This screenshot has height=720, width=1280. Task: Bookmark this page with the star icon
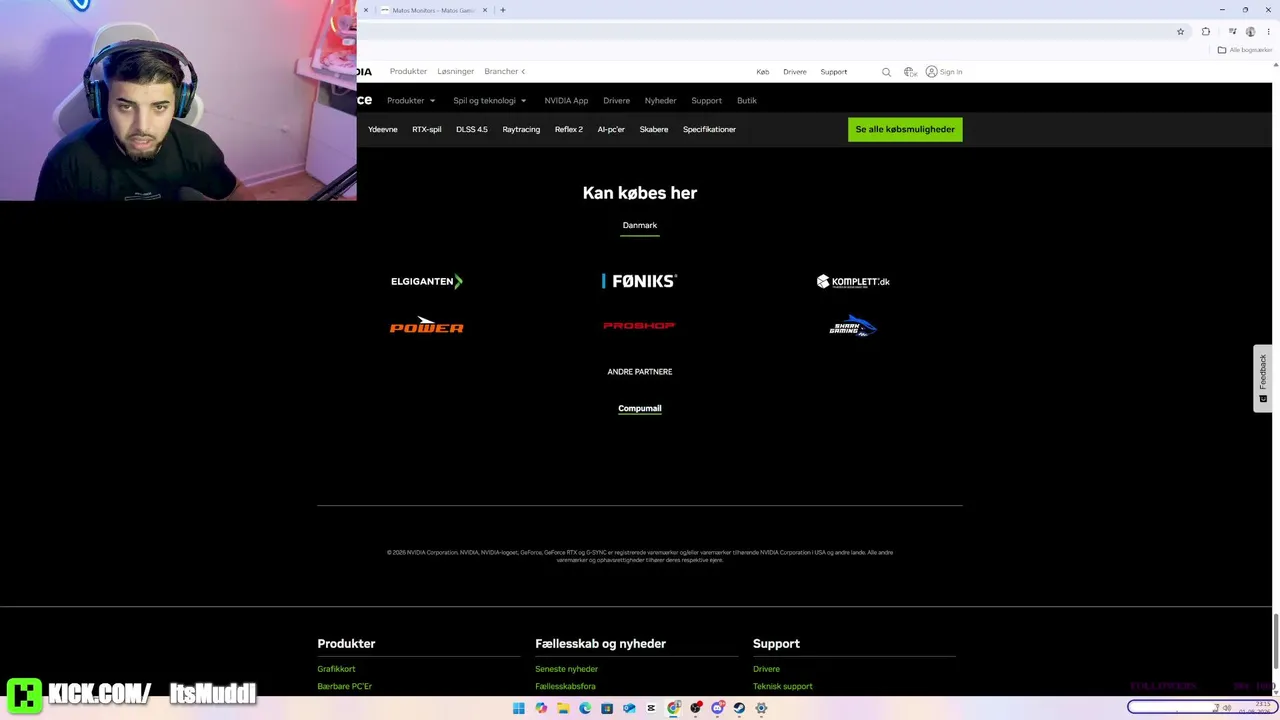pyautogui.click(x=1180, y=31)
